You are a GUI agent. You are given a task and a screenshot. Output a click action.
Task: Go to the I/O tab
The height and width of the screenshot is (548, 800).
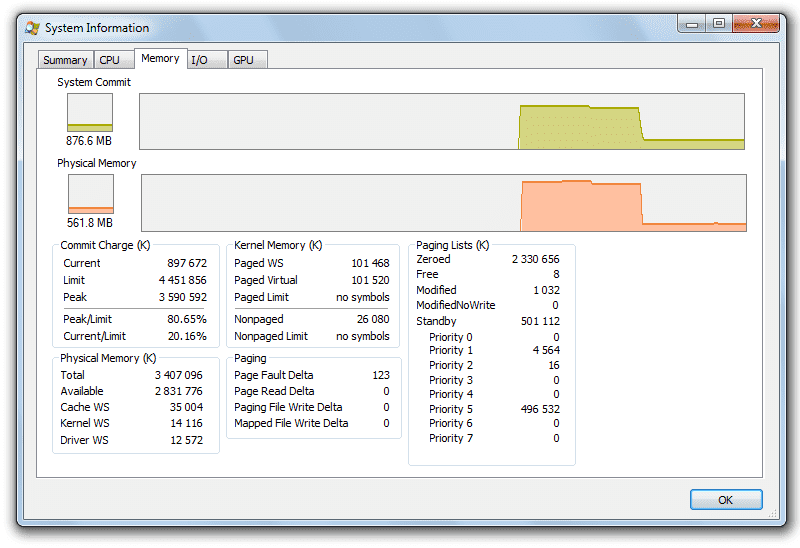point(200,60)
